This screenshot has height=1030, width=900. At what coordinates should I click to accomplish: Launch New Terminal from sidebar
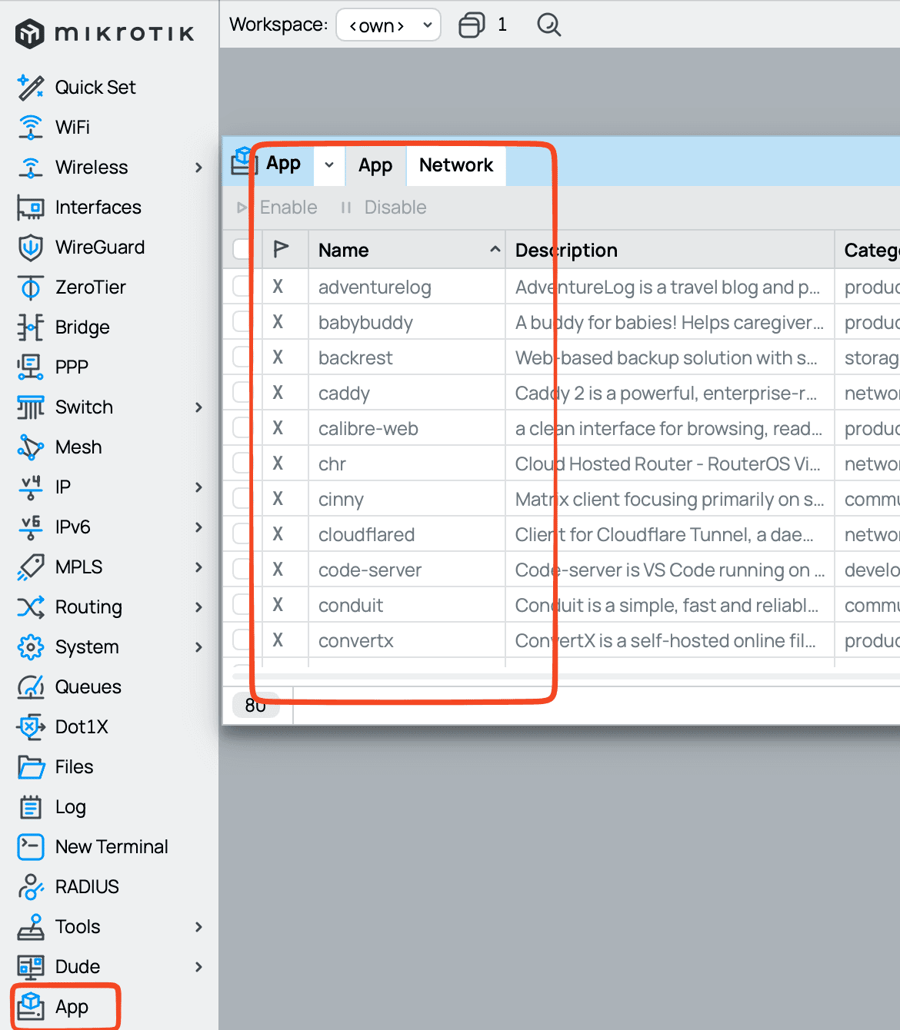tap(93, 847)
